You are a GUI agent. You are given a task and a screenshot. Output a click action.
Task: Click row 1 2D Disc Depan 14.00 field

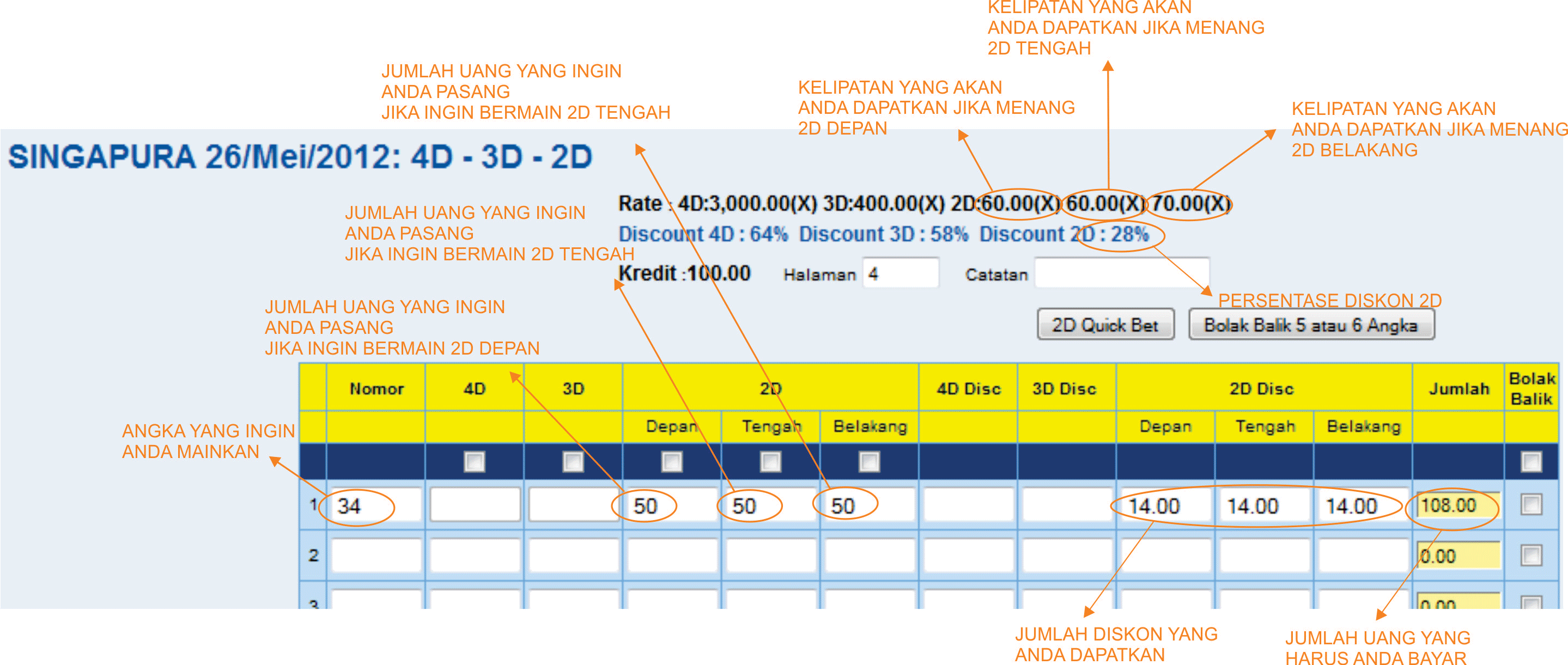pos(1166,505)
